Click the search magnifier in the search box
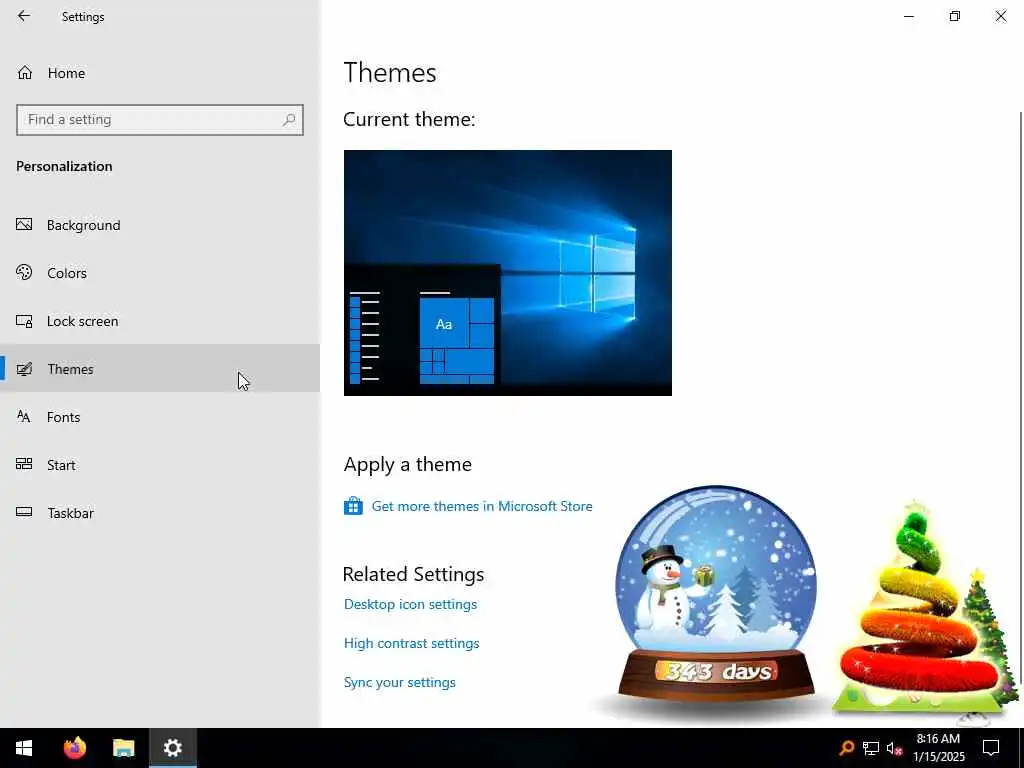1024x768 pixels. 289,120
